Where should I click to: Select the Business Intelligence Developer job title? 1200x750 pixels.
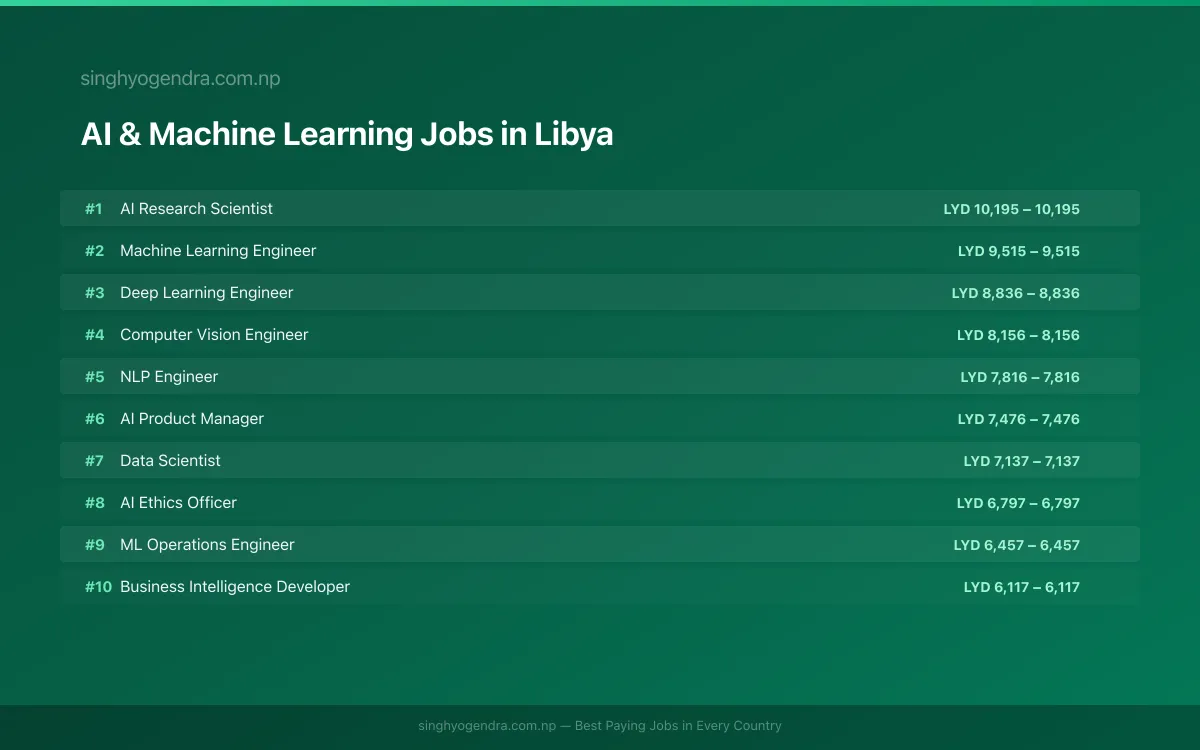coord(235,586)
